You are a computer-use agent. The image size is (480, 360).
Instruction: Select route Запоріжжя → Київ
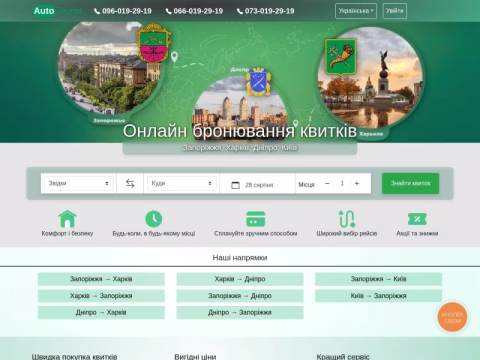click(x=378, y=279)
